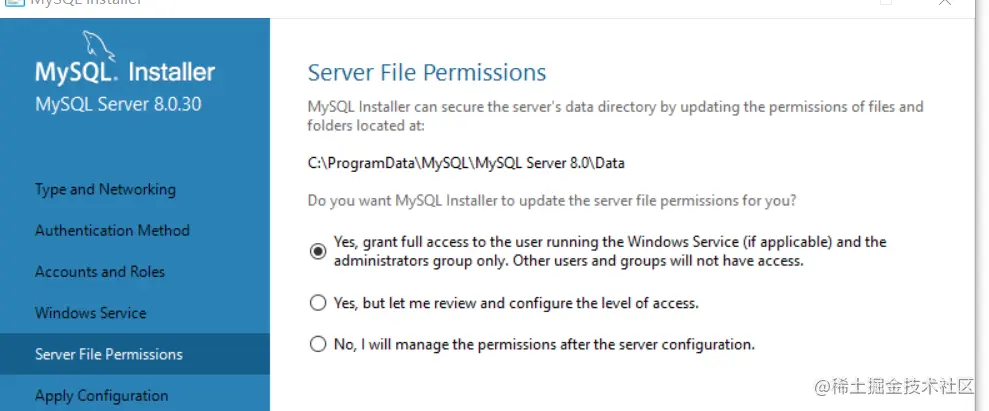
Task: Click the Server File Permissions heading
Action: pos(427,72)
